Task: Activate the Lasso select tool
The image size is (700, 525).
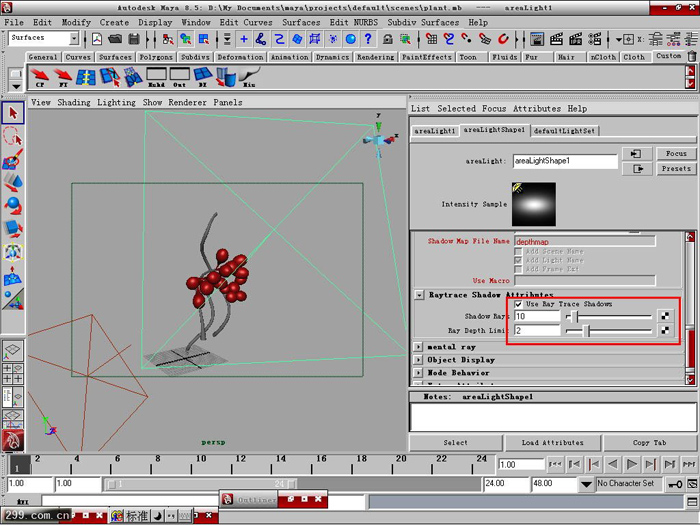Action: click(13, 137)
